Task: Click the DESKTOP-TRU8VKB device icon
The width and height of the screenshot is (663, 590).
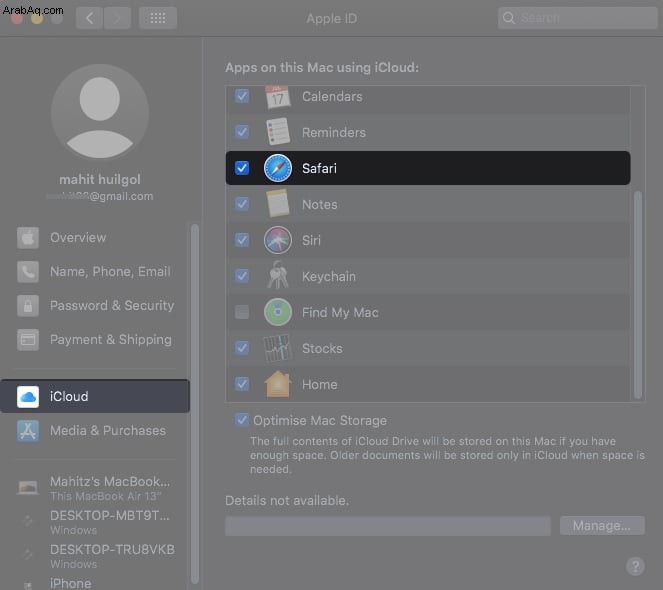Action: 28,555
